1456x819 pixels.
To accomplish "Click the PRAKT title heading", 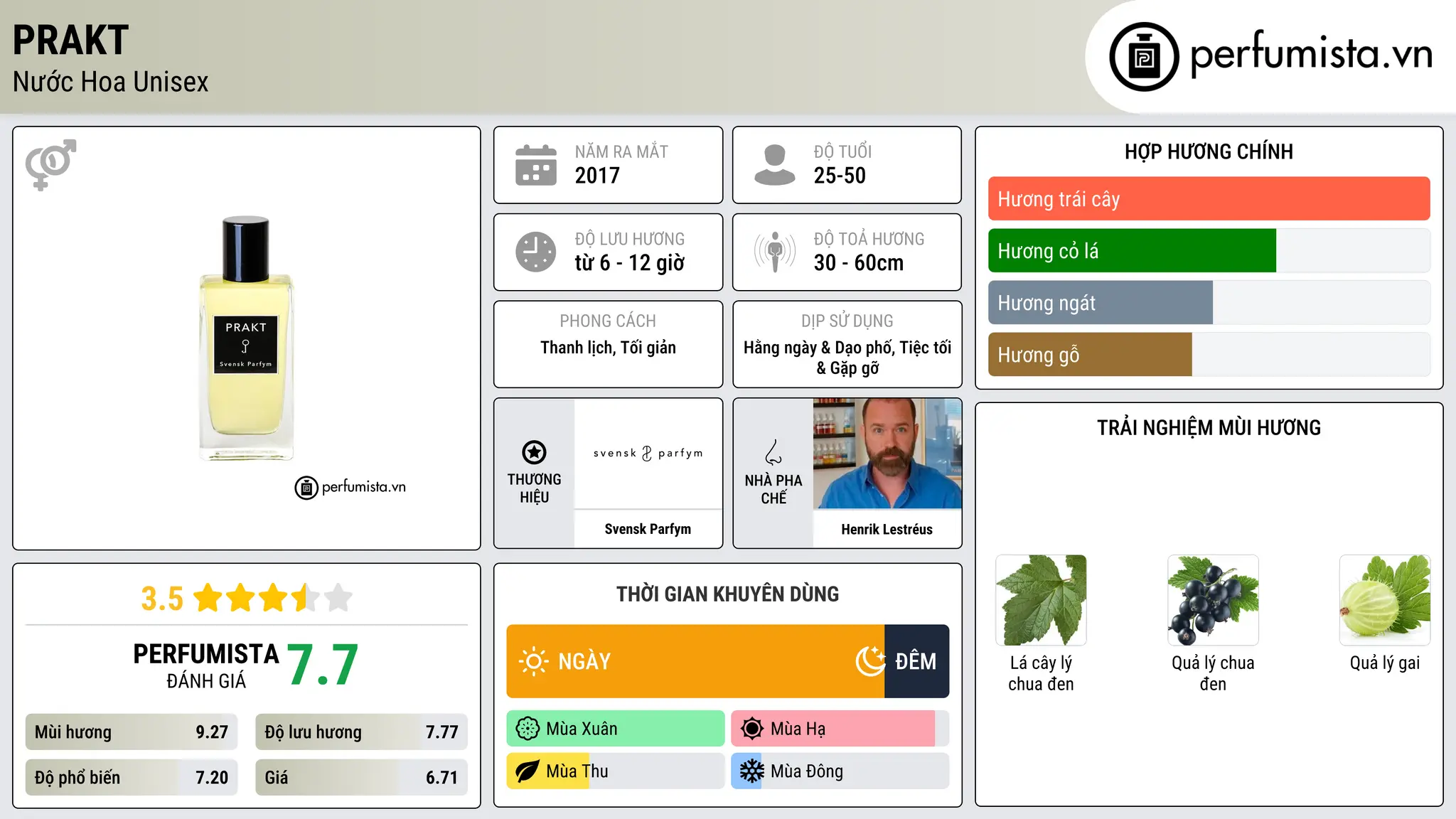I will pyautogui.click(x=70, y=40).
